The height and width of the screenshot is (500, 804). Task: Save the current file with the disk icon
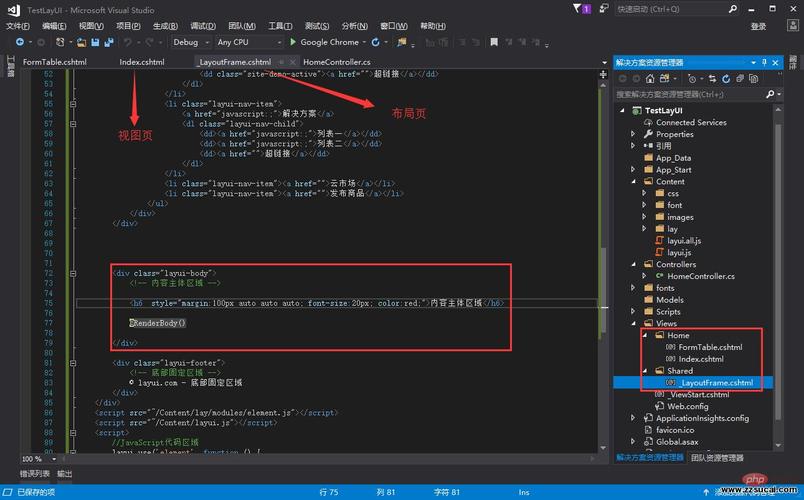(95, 42)
